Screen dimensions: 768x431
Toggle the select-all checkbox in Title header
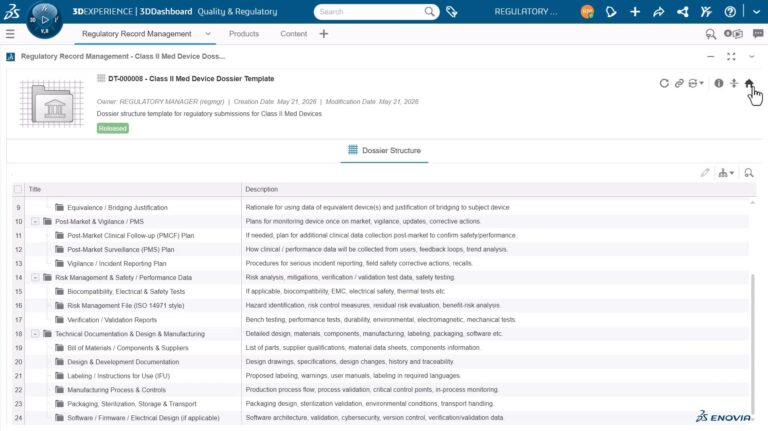(18, 189)
